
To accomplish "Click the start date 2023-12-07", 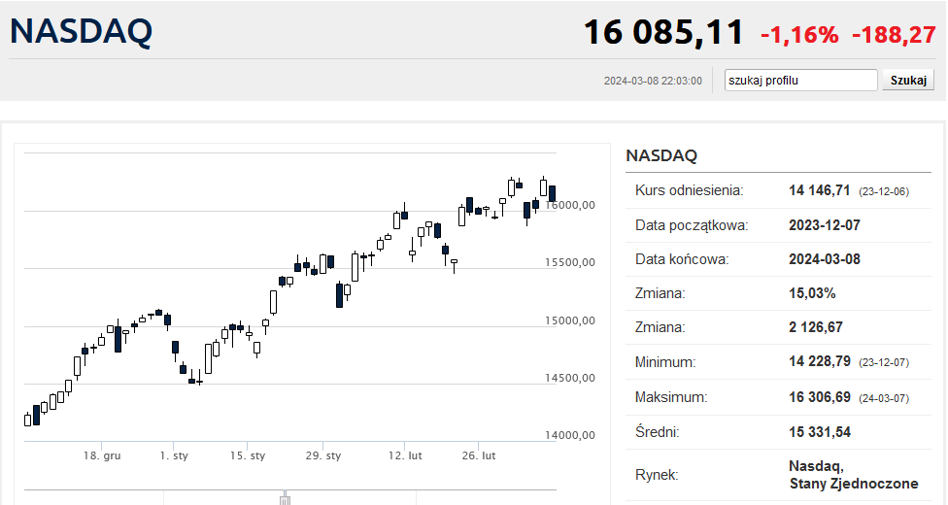I will [824, 226].
